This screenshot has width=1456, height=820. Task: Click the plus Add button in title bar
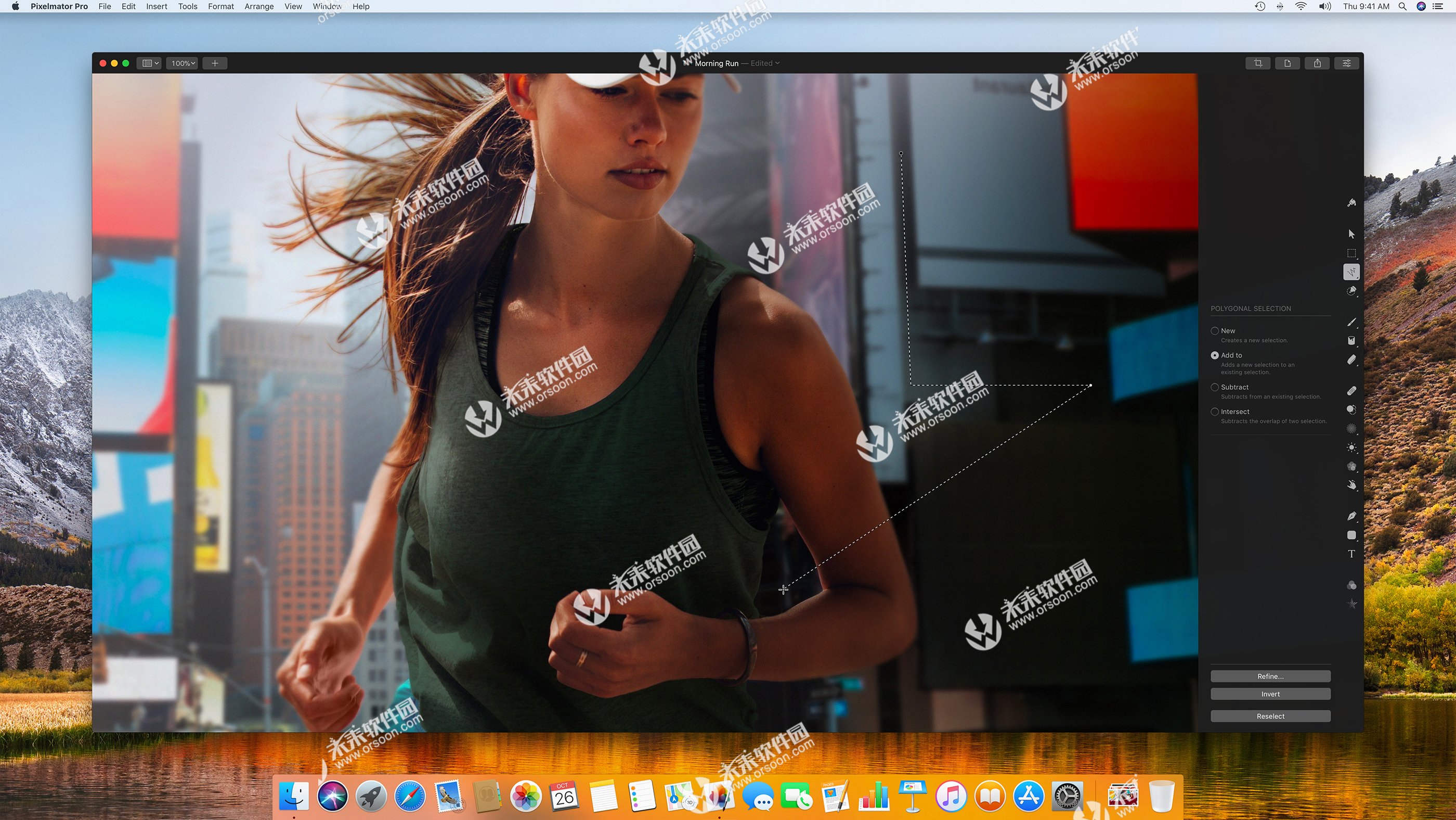pyautogui.click(x=215, y=63)
